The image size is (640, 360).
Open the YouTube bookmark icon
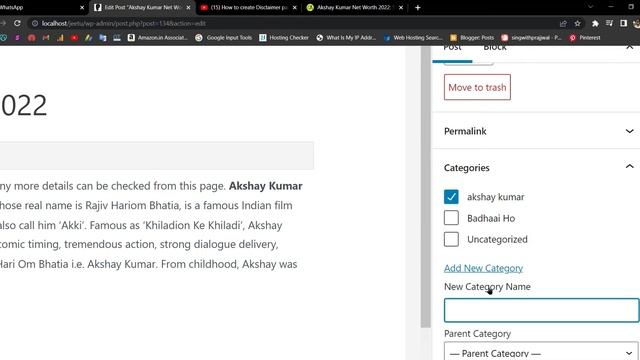click(74, 38)
